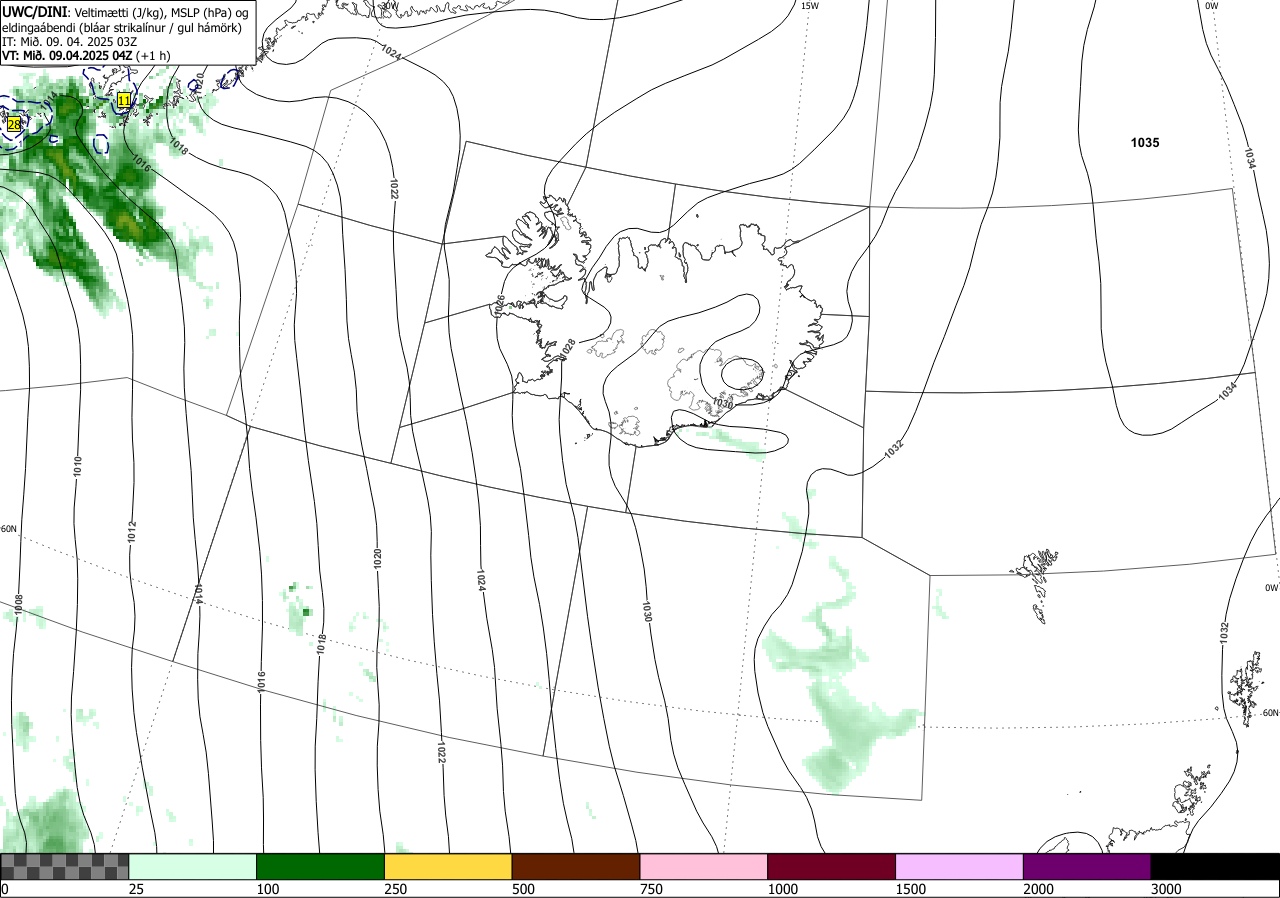Click the 30W longitude label
Image resolution: width=1280 pixels, height=898 pixels.
[x=388, y=6]
